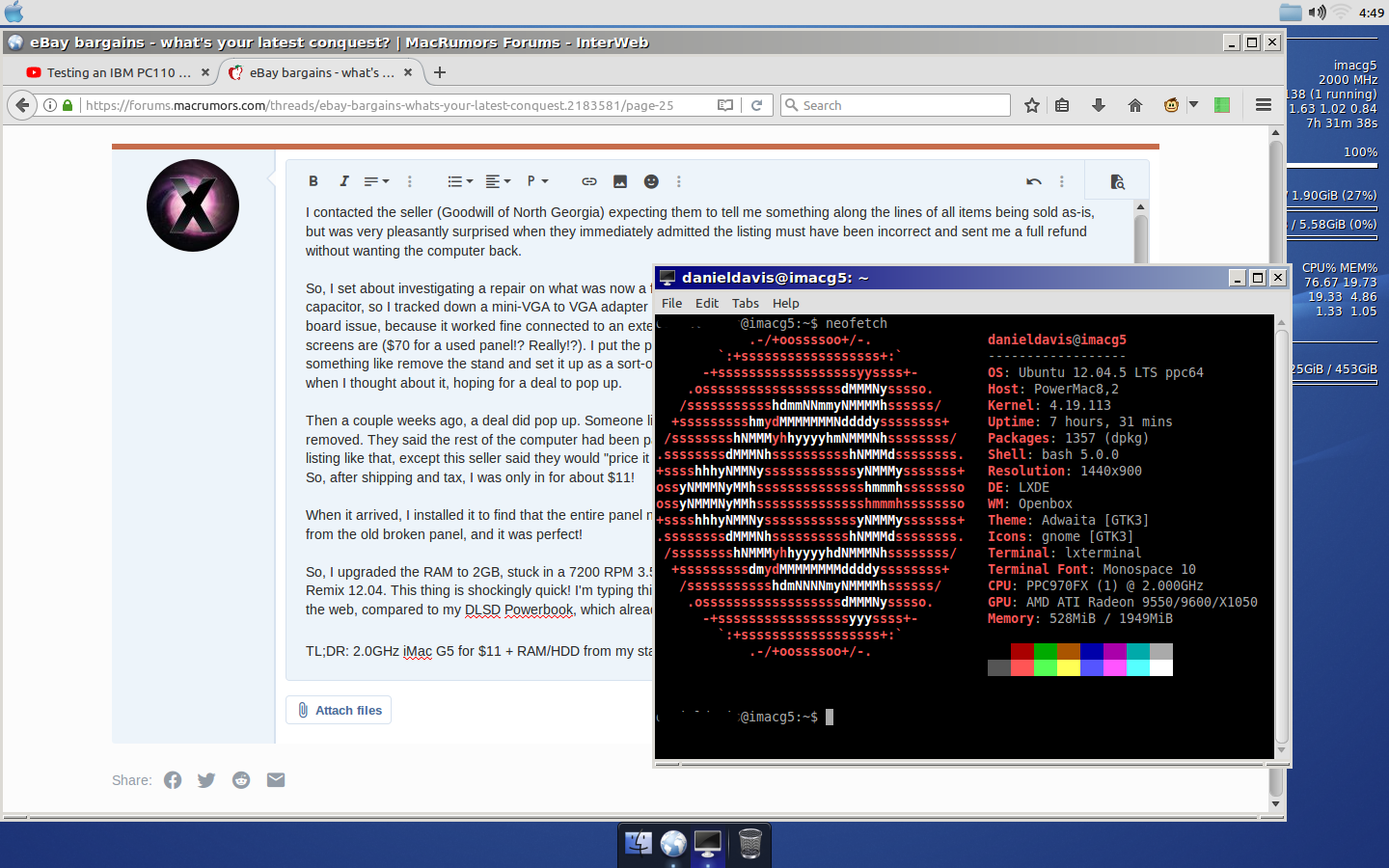Click the terminal scrollbar

tap(1282, 535)
